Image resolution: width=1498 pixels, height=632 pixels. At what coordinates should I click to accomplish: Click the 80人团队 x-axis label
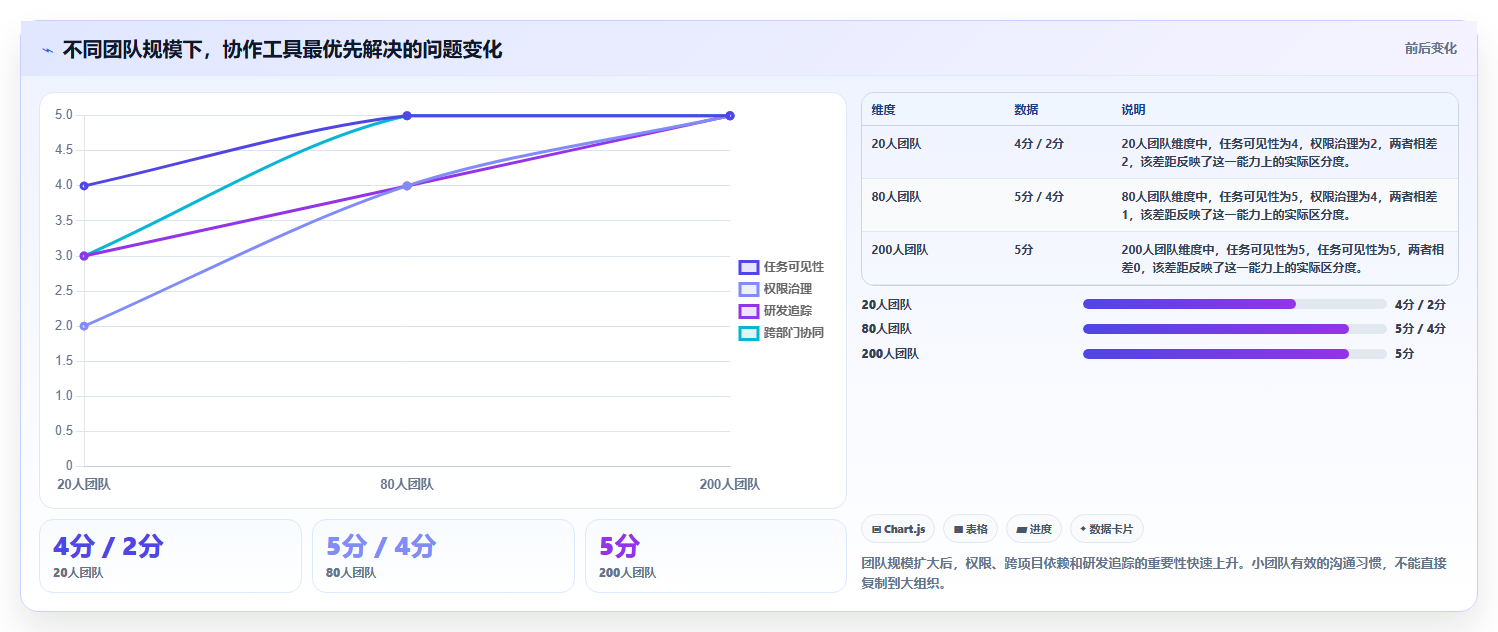(407, 484)
